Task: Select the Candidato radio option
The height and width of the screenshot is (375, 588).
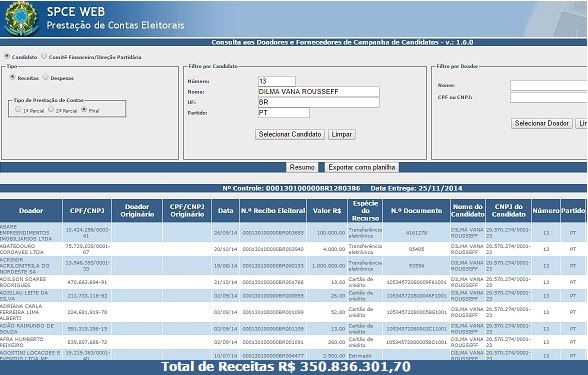Action: tap(7, 56)
